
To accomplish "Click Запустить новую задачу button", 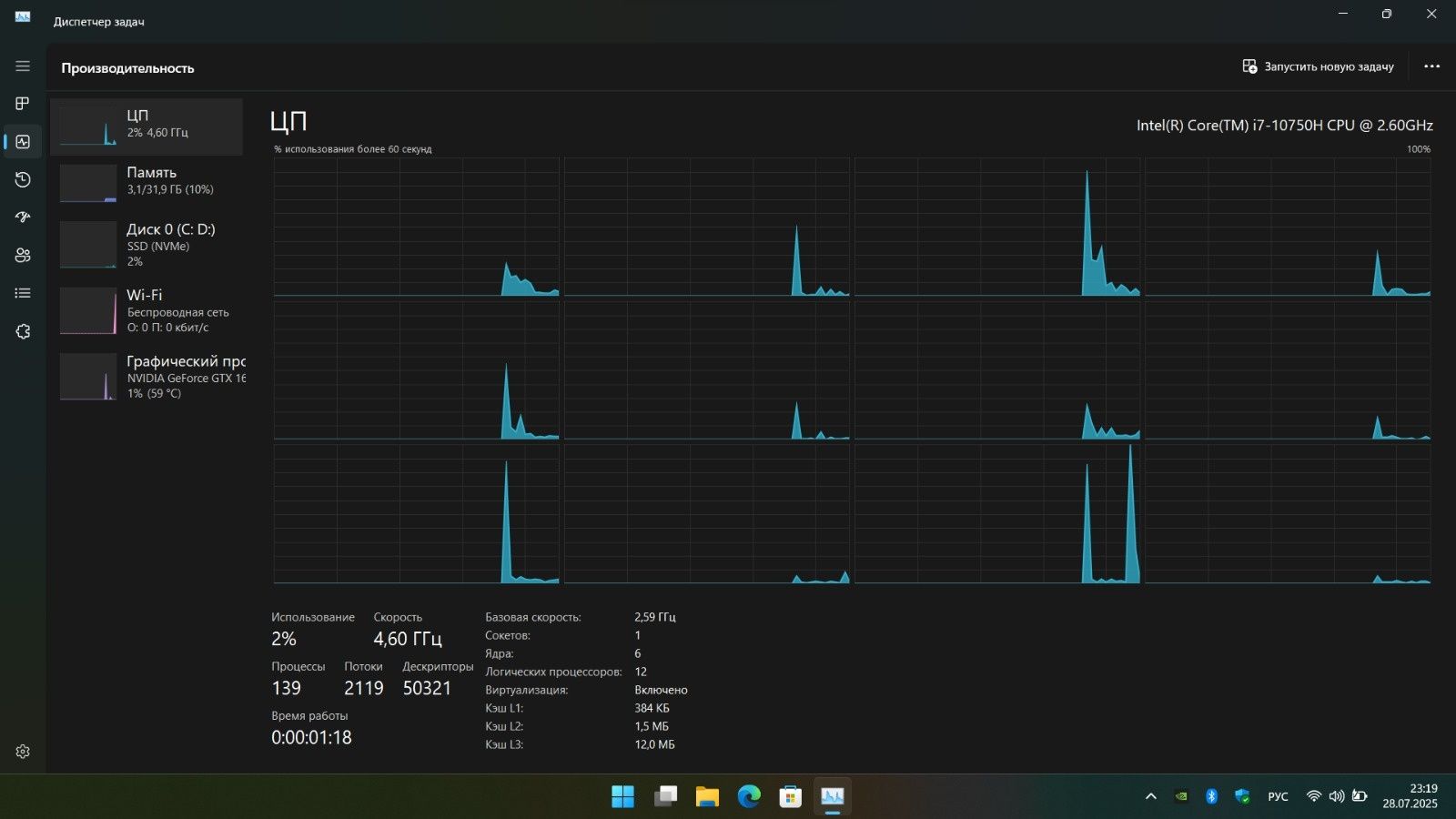I will [1318, 66].
